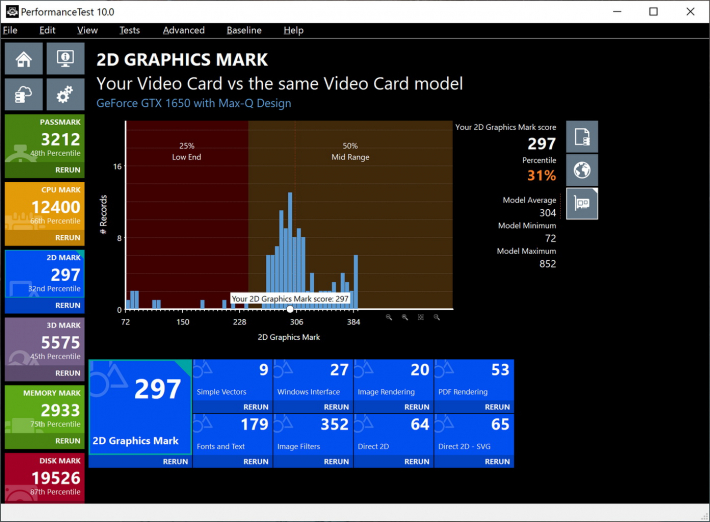This screenshot has width=710, height=522.
Task: Rerun the Disk Mark test
Action: coord(68,508)
